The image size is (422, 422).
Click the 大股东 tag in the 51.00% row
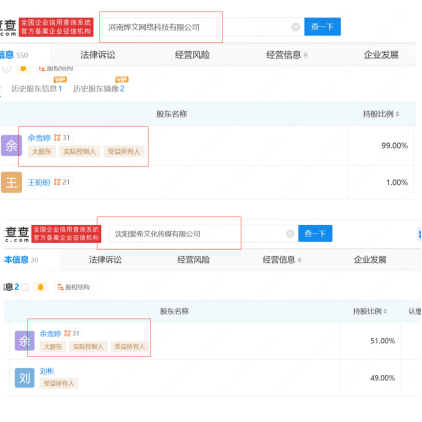pos(53,347)
